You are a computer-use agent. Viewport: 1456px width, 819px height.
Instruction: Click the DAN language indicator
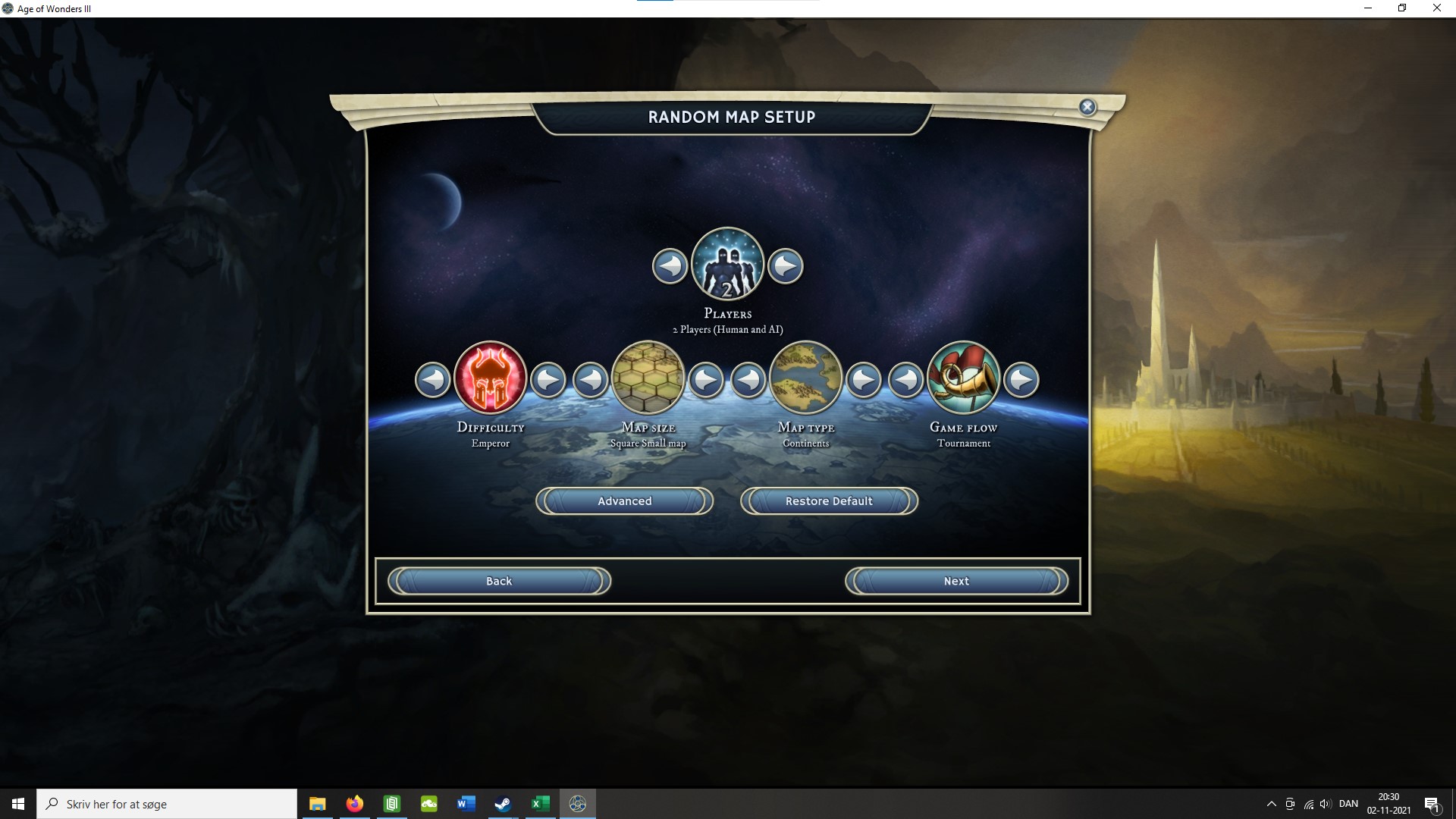(x=1348, y=804)
